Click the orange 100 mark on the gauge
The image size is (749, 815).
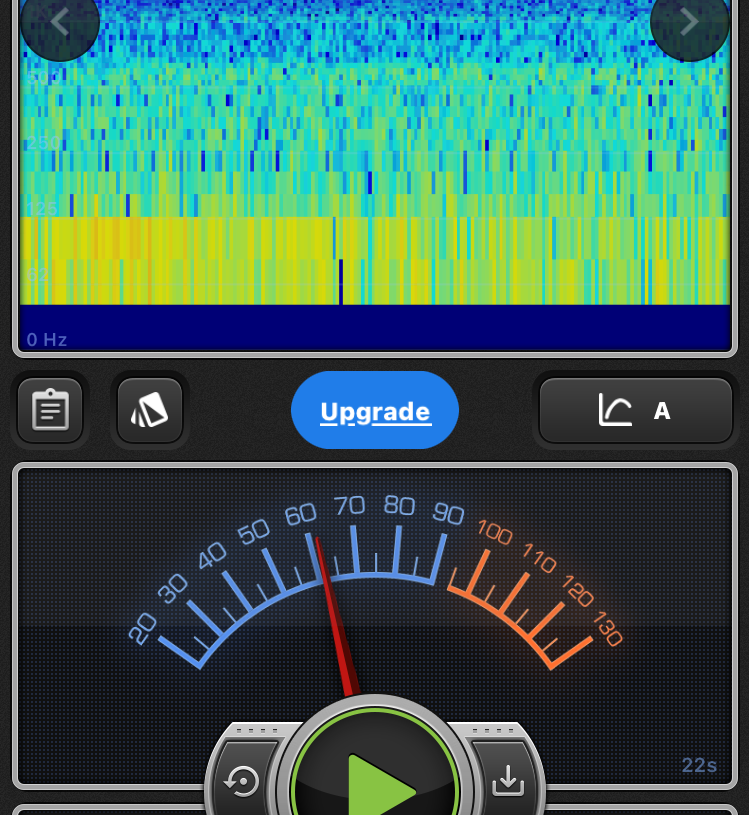click(x=494, y=532)
